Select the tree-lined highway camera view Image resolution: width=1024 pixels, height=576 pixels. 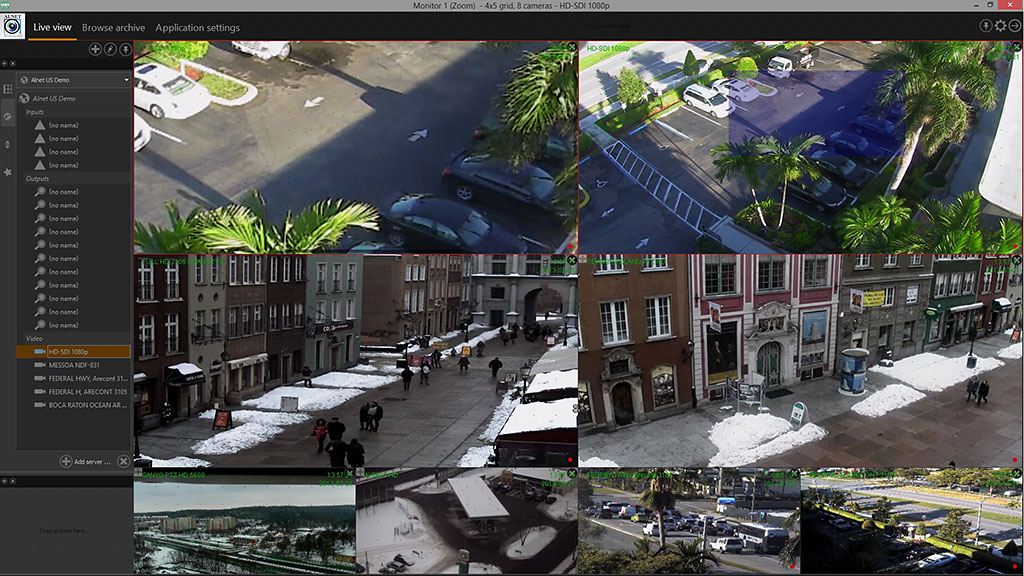pyautogui.click(x=912, y=521)
